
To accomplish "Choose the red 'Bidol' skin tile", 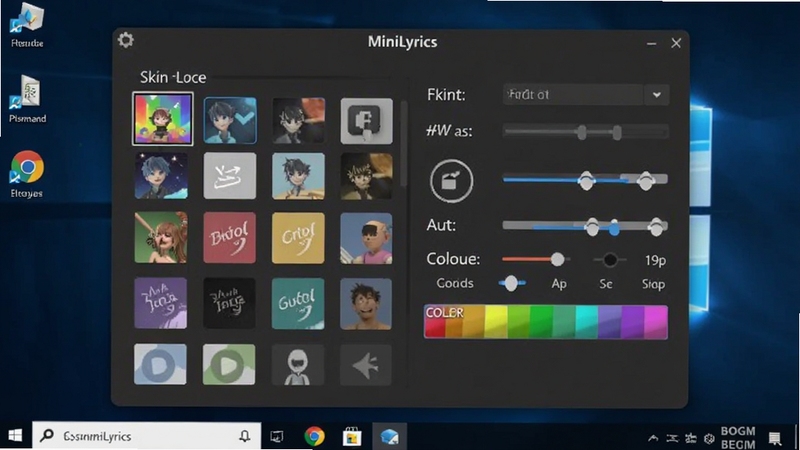I will 230,238.
